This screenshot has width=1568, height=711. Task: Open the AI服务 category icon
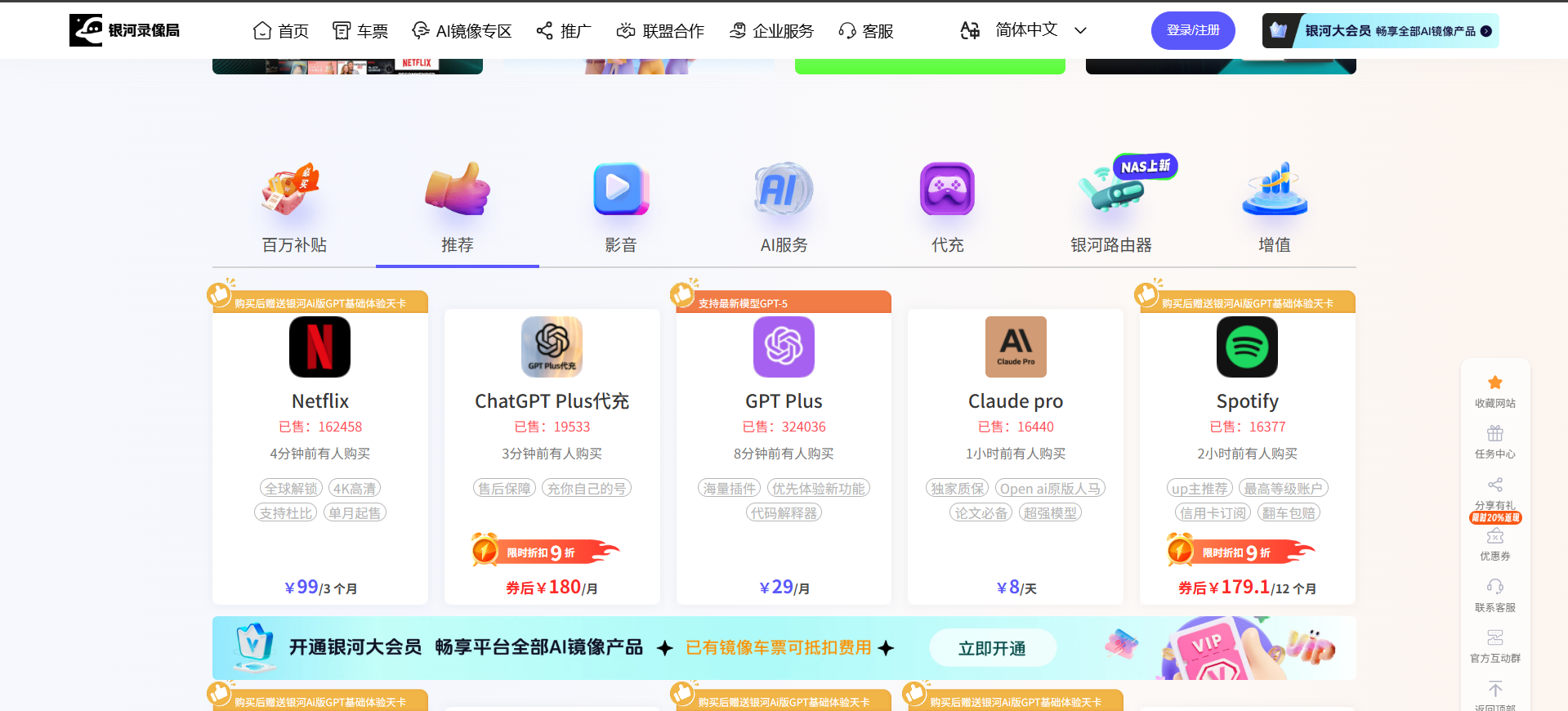click(784, 190)
